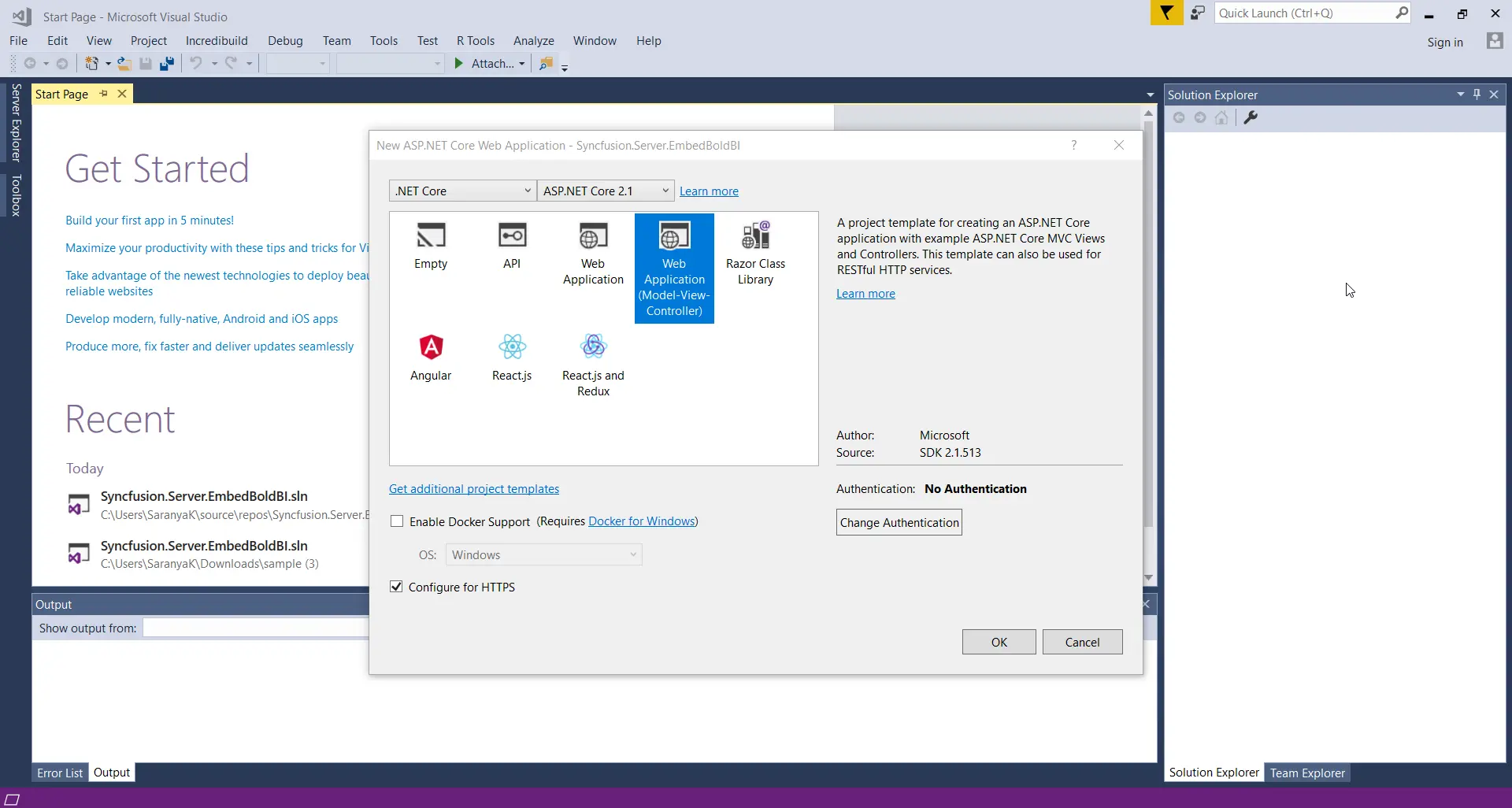Pick the React.js project template
The width and height of the screenshot is (1512, 808).
click(x=512, y=347)
